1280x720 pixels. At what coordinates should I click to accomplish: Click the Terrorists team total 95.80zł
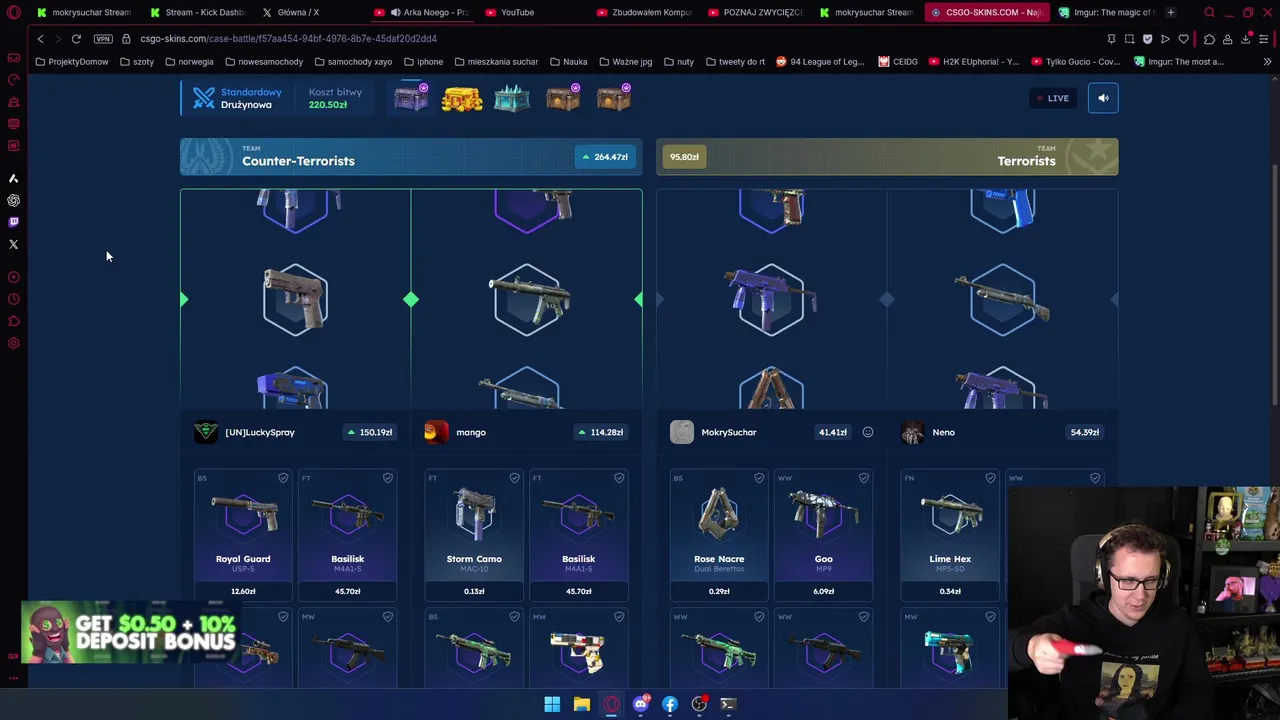click(x=684, y=157)
